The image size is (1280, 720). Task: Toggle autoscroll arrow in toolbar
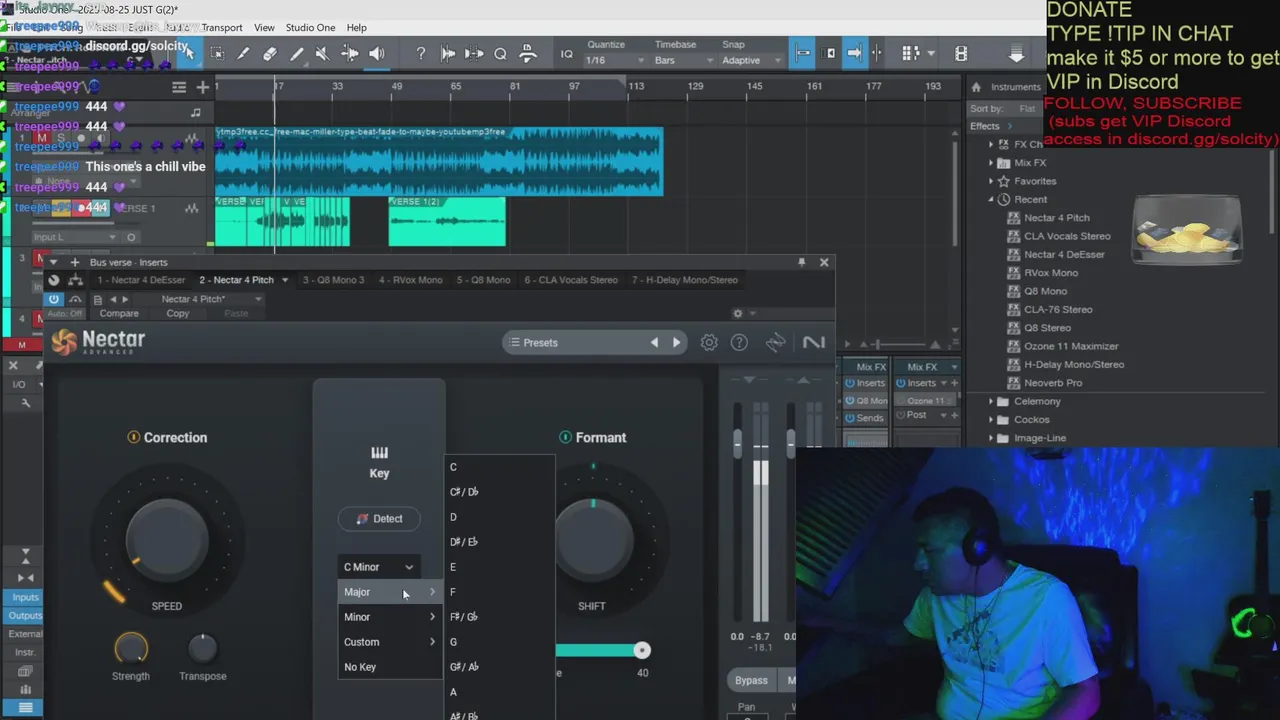pyautogui.click(x=855, y=54)
